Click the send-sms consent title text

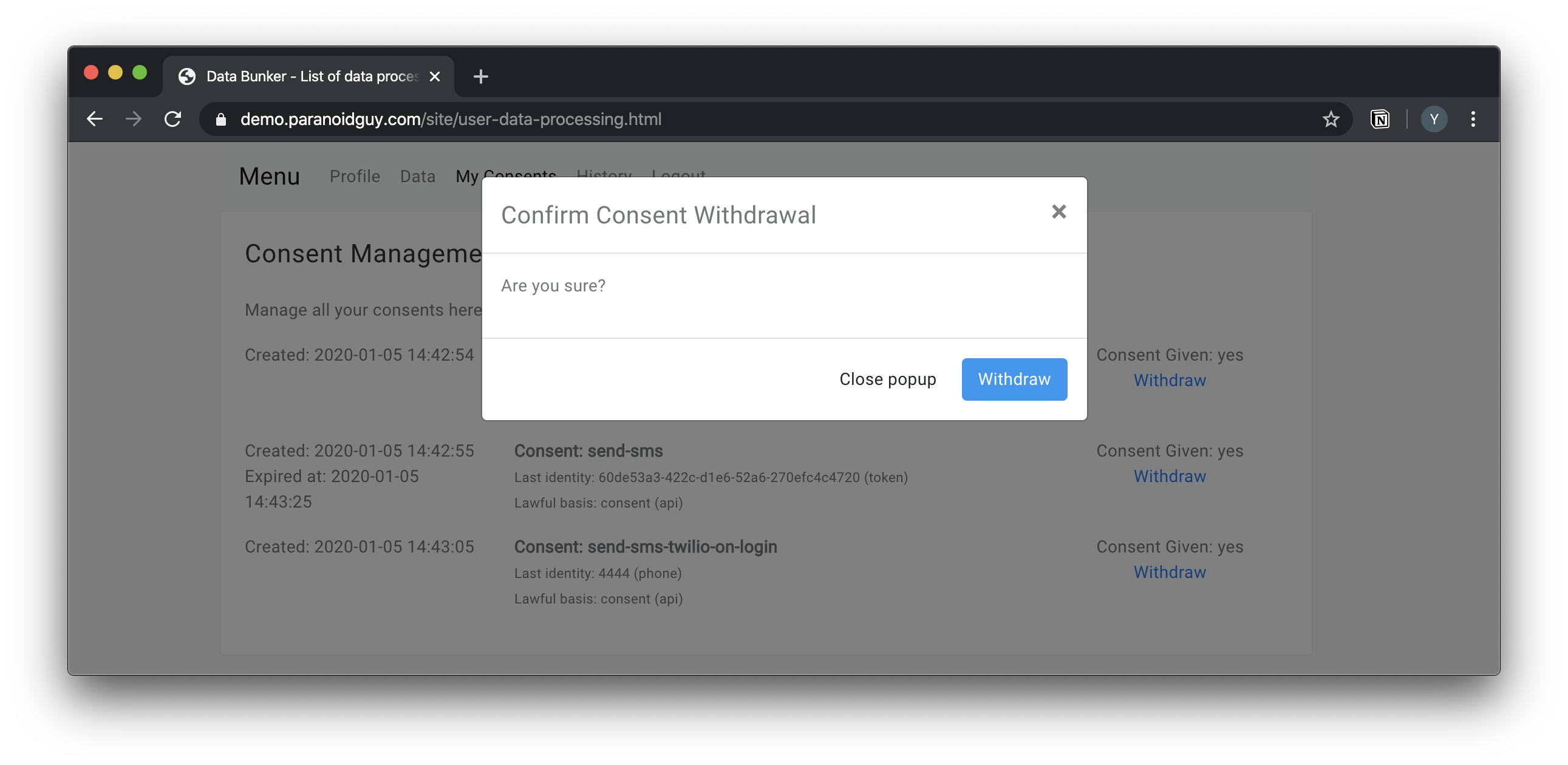pyautogui.click(x=588, y=450)
